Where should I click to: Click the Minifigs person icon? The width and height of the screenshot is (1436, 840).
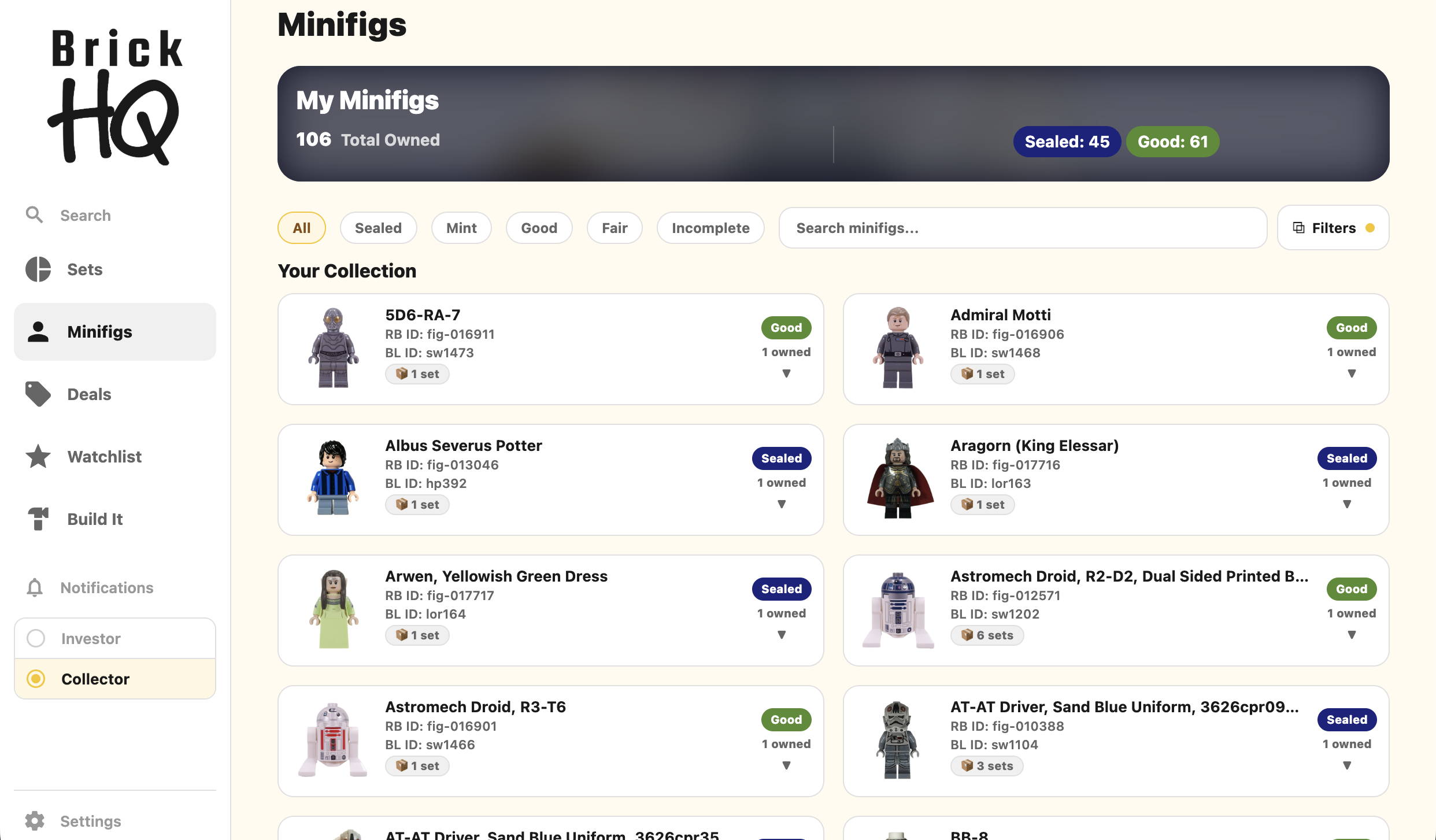[x=38, y=332]
